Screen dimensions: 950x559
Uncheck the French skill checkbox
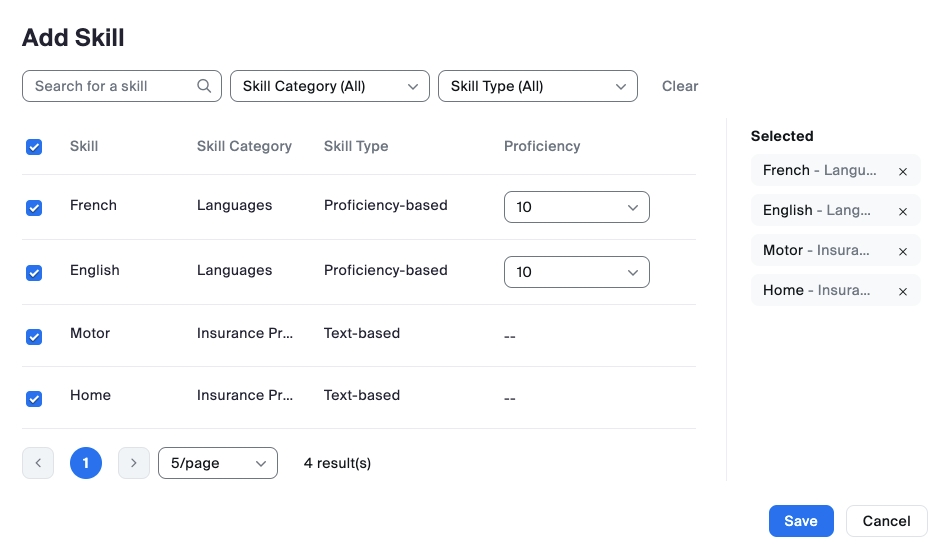[x=34, y=207]
